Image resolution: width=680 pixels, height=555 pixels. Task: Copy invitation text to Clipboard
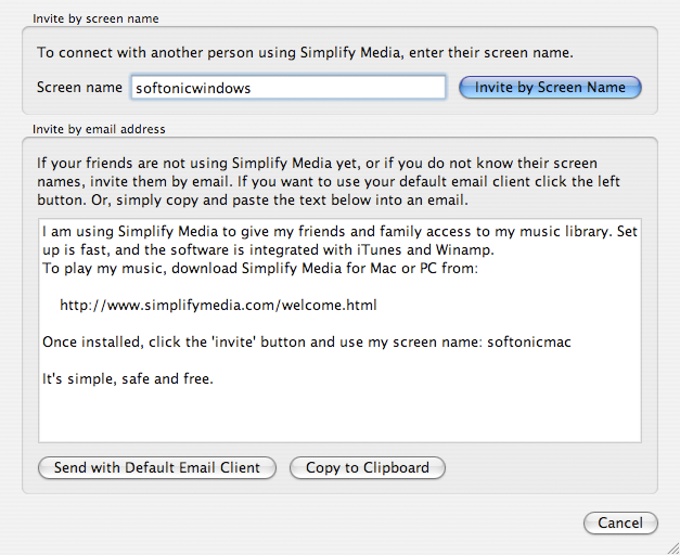tap(367, 467)
